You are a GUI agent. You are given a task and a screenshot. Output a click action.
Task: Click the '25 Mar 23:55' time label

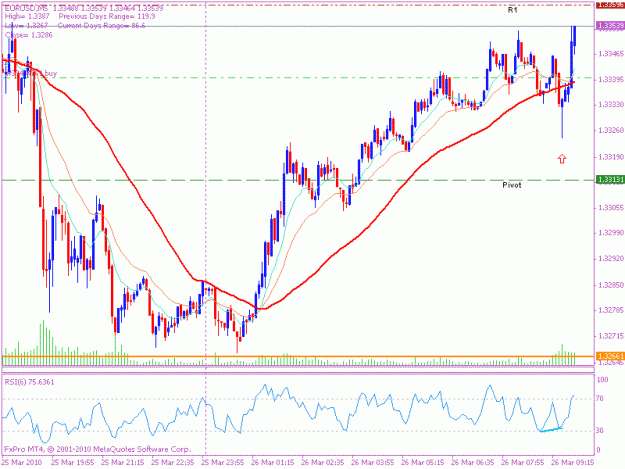[222, 463]
